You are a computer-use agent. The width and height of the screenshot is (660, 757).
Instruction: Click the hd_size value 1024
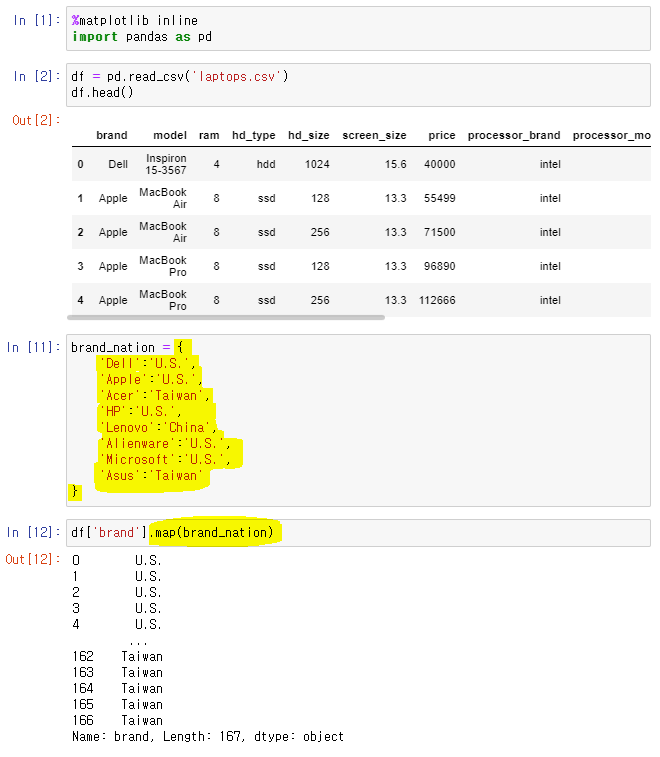tap(317, 164)
